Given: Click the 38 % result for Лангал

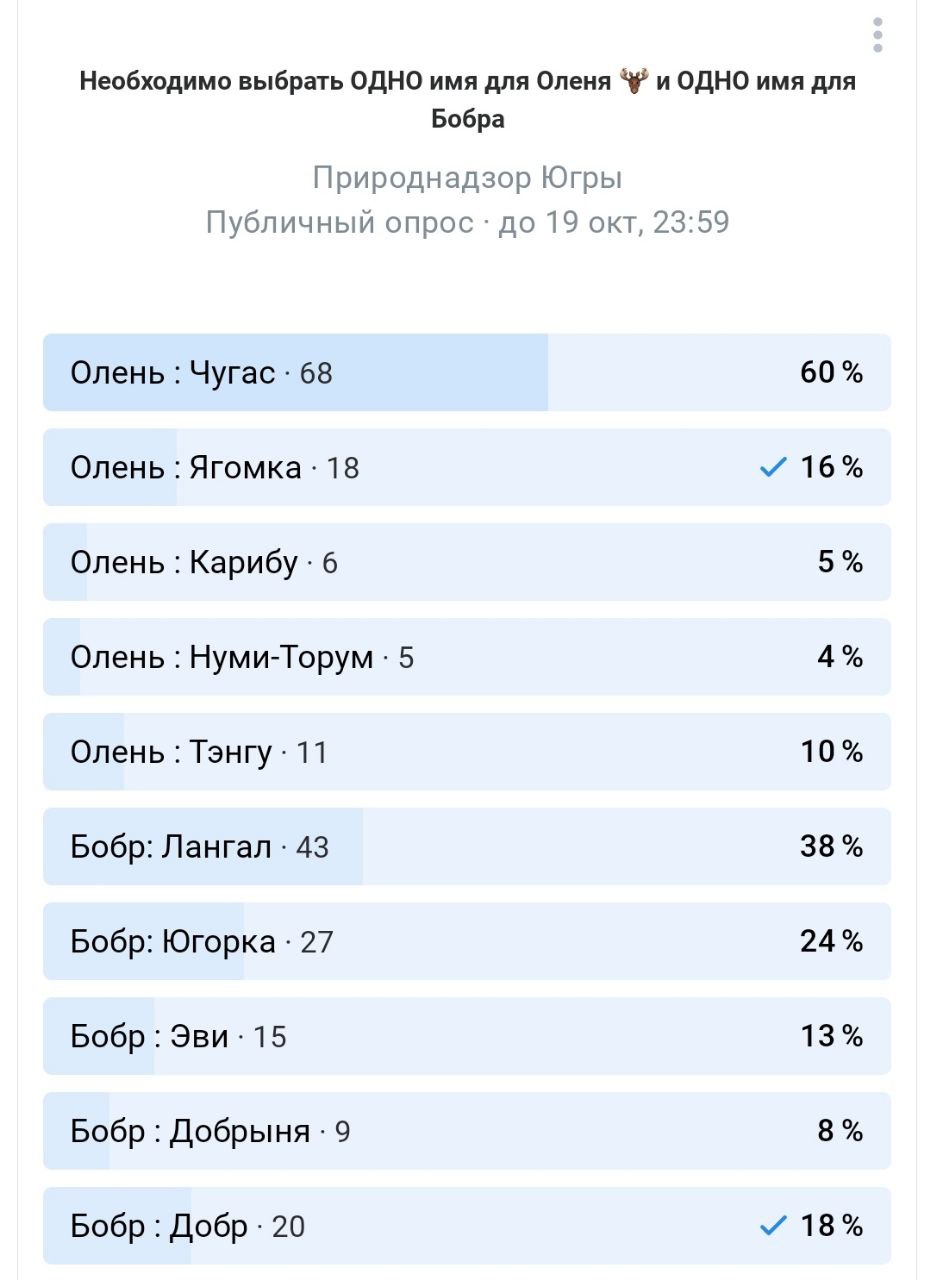Looking at the screenshot, I should tap(831, 847).
